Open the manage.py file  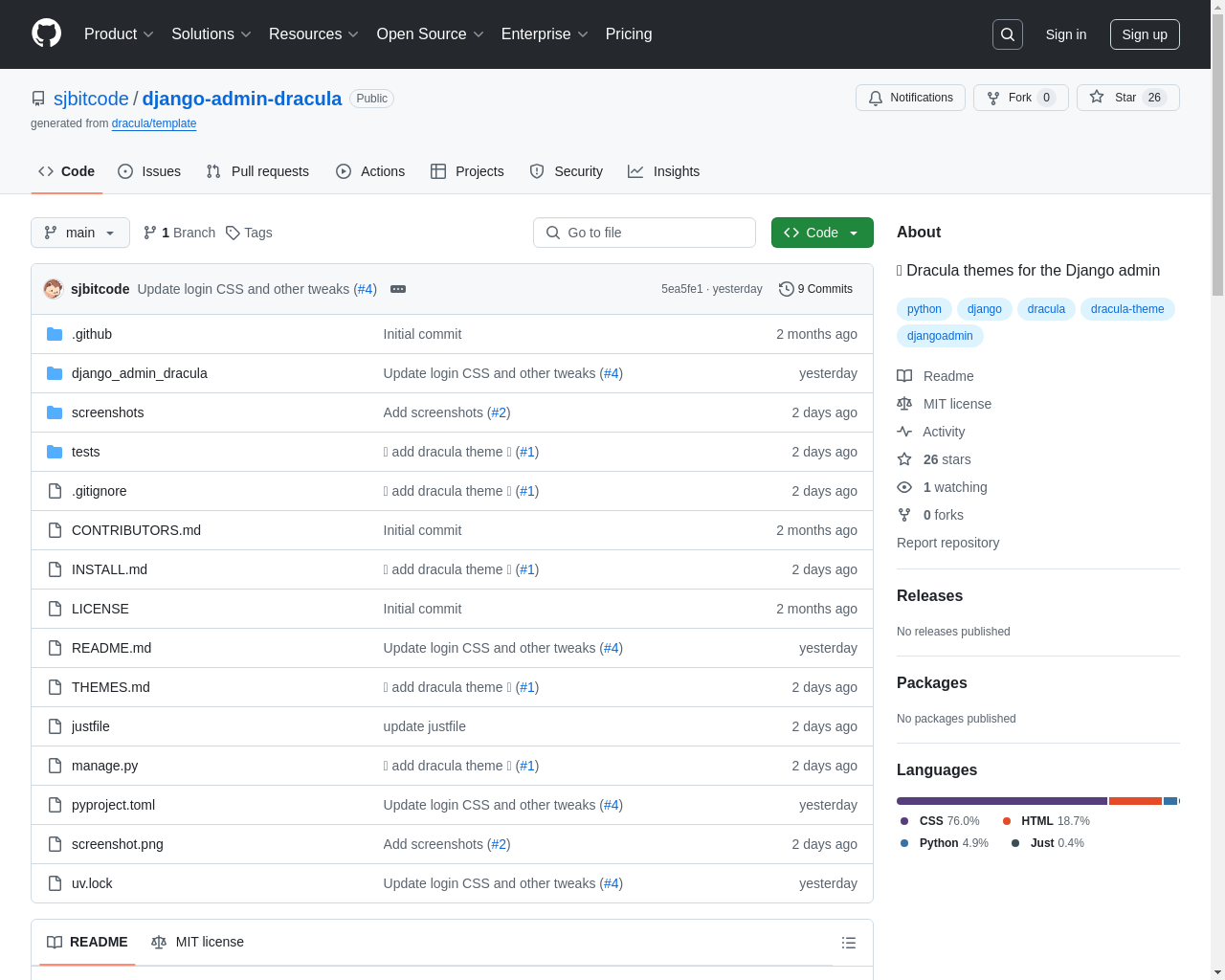click(104, 766)
